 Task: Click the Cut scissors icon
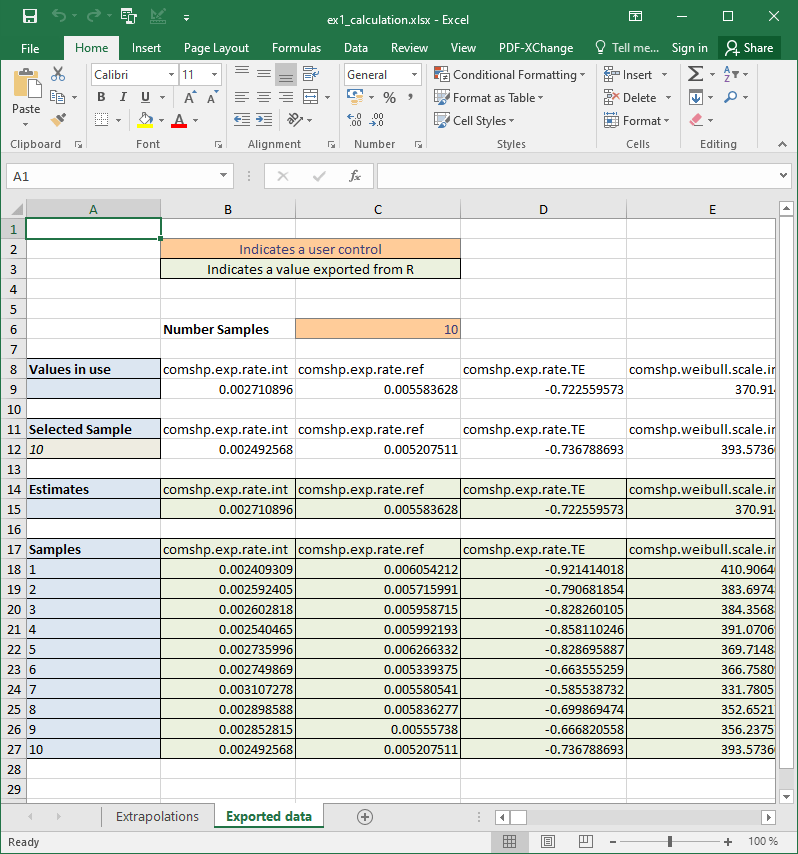pyautogui.click(x=57, y=74)
